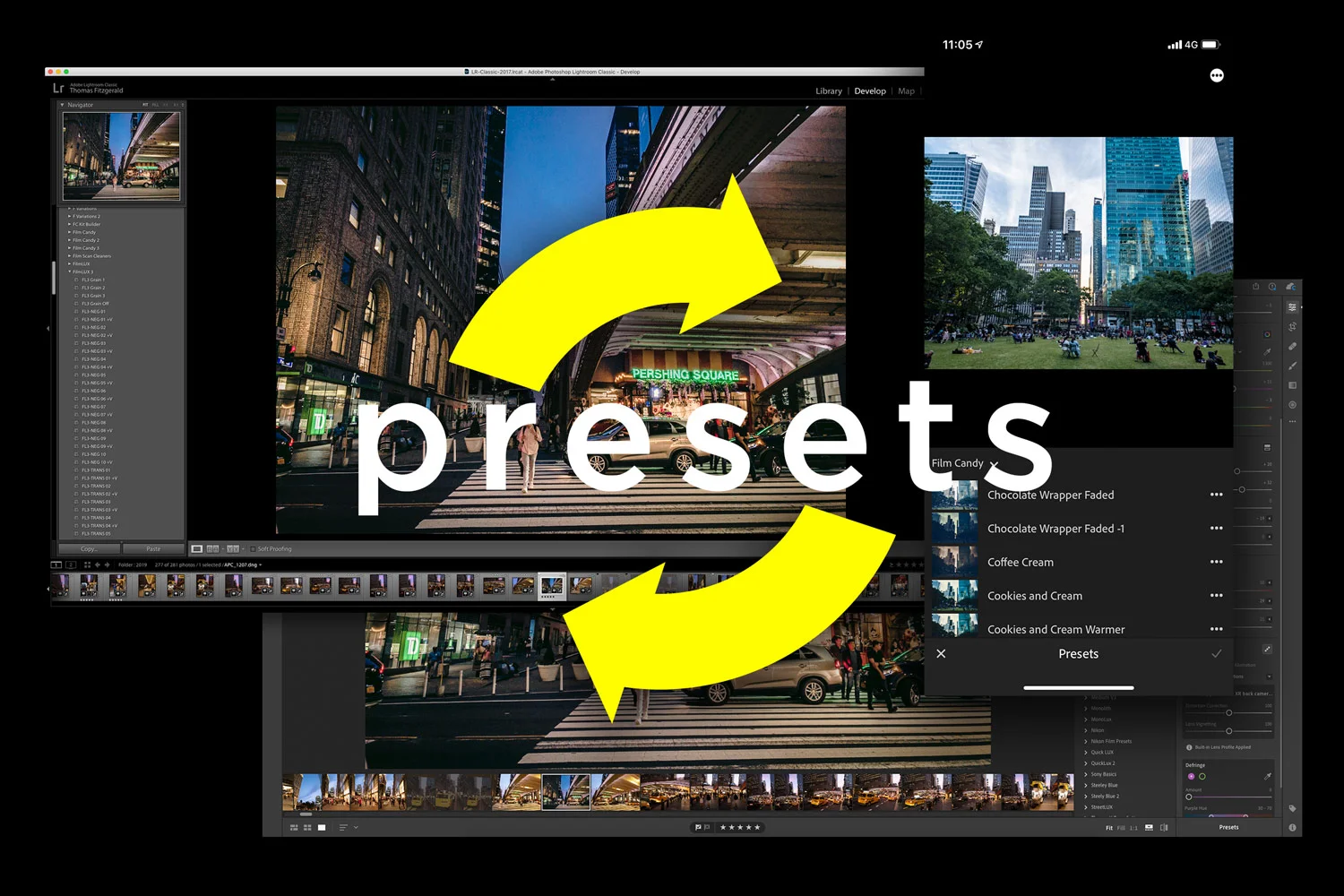Expand the Steeley Blue preset group
The height and width of the screenshot is (896, 1344).
(x=1086, y=785)
